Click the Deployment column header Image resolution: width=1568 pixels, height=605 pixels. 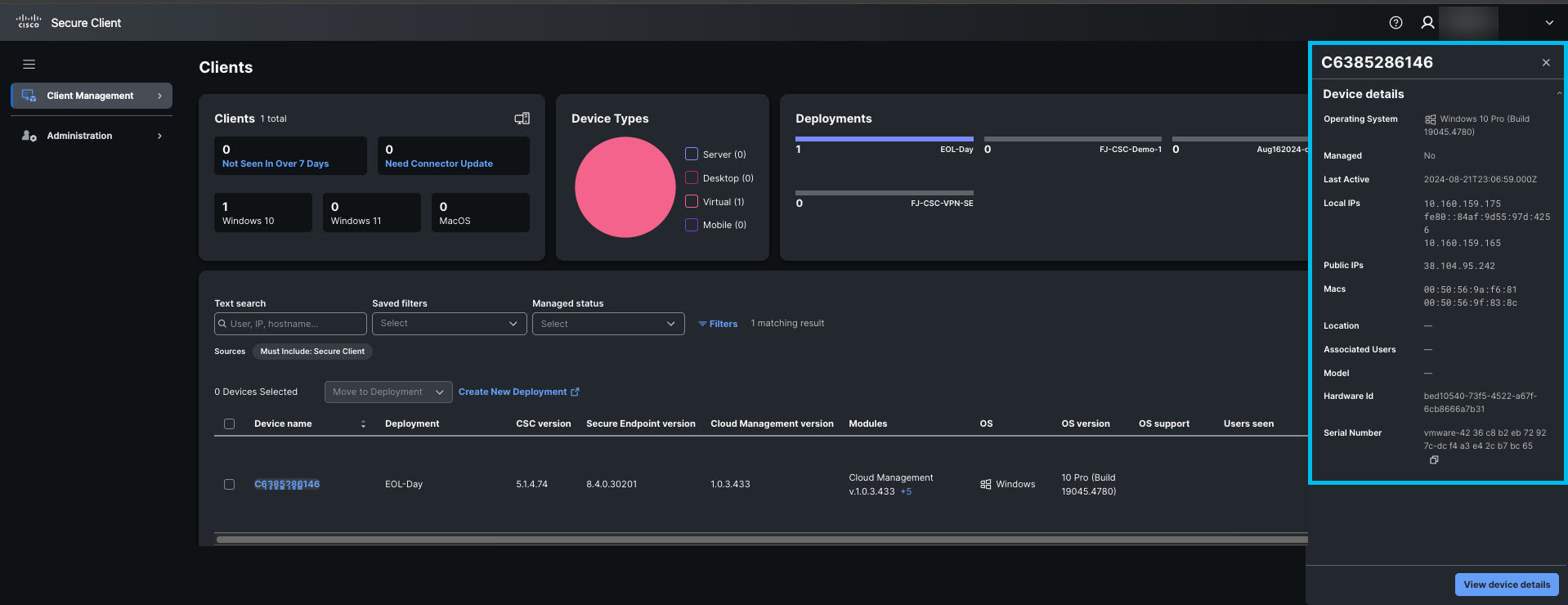point(412,423)
